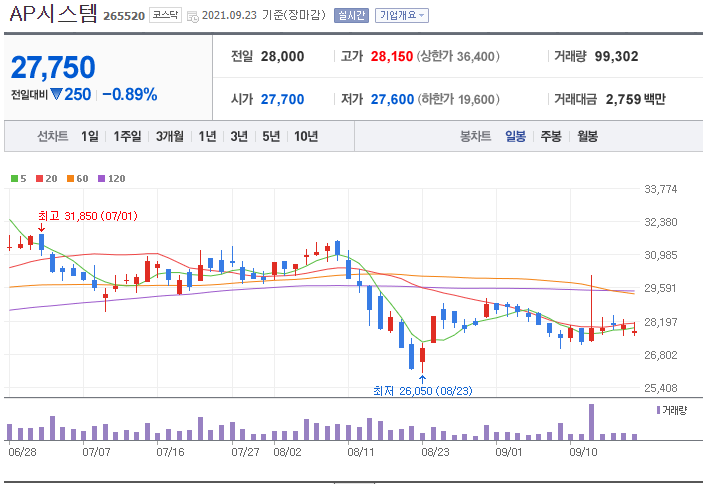
Task: Click the lower limit 하한가 19,600 text
Action: [x=459, y=99]
